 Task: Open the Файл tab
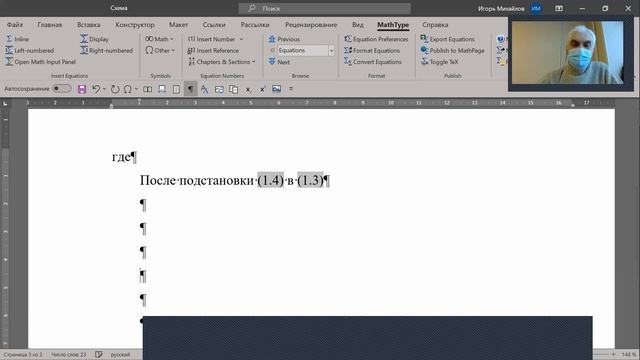pos(15,25)
